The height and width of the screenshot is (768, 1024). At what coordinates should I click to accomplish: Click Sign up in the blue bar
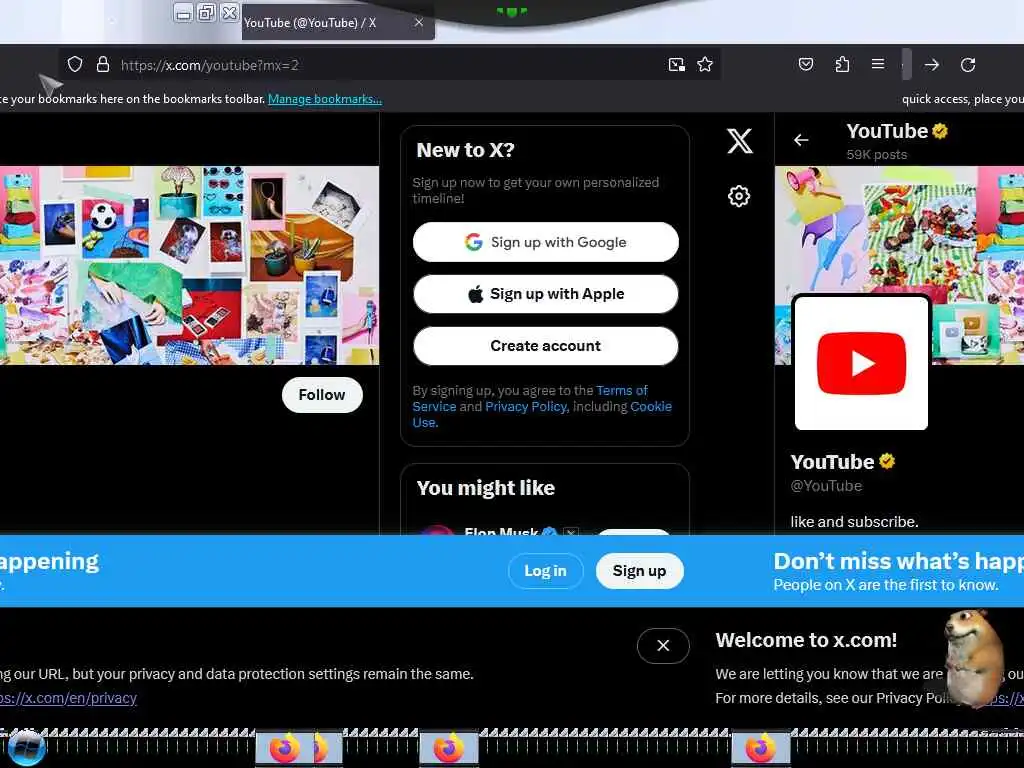click(x=639, y=571)
